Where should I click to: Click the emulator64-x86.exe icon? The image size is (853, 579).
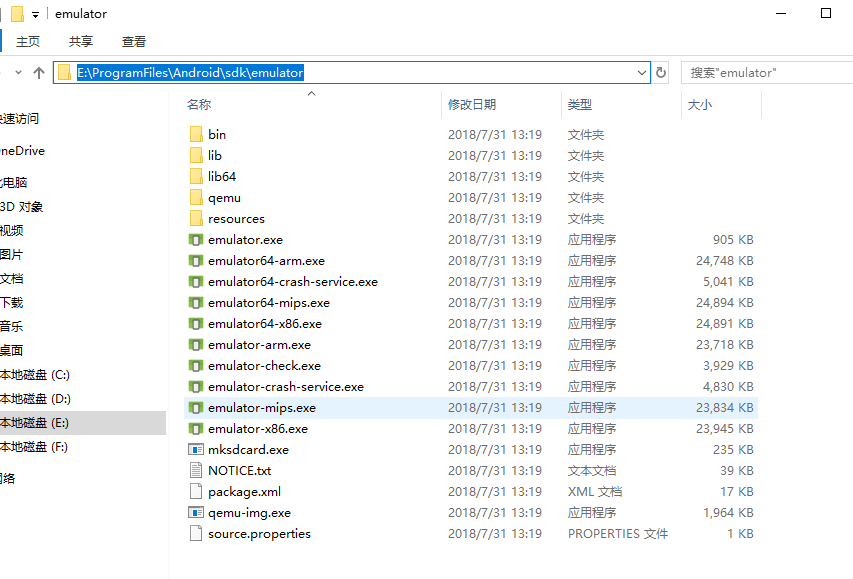tap(196, 324)
